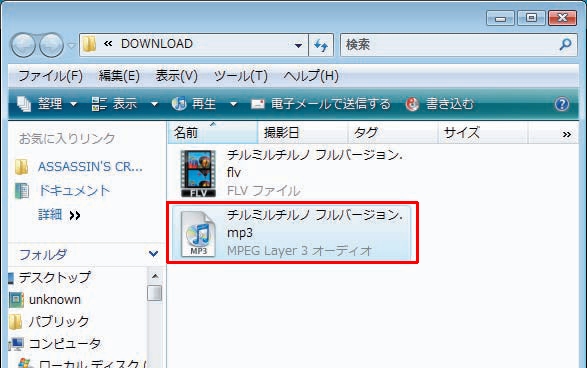Minimize the explorer window
The image size is (587, 368).
coord(501,18)
